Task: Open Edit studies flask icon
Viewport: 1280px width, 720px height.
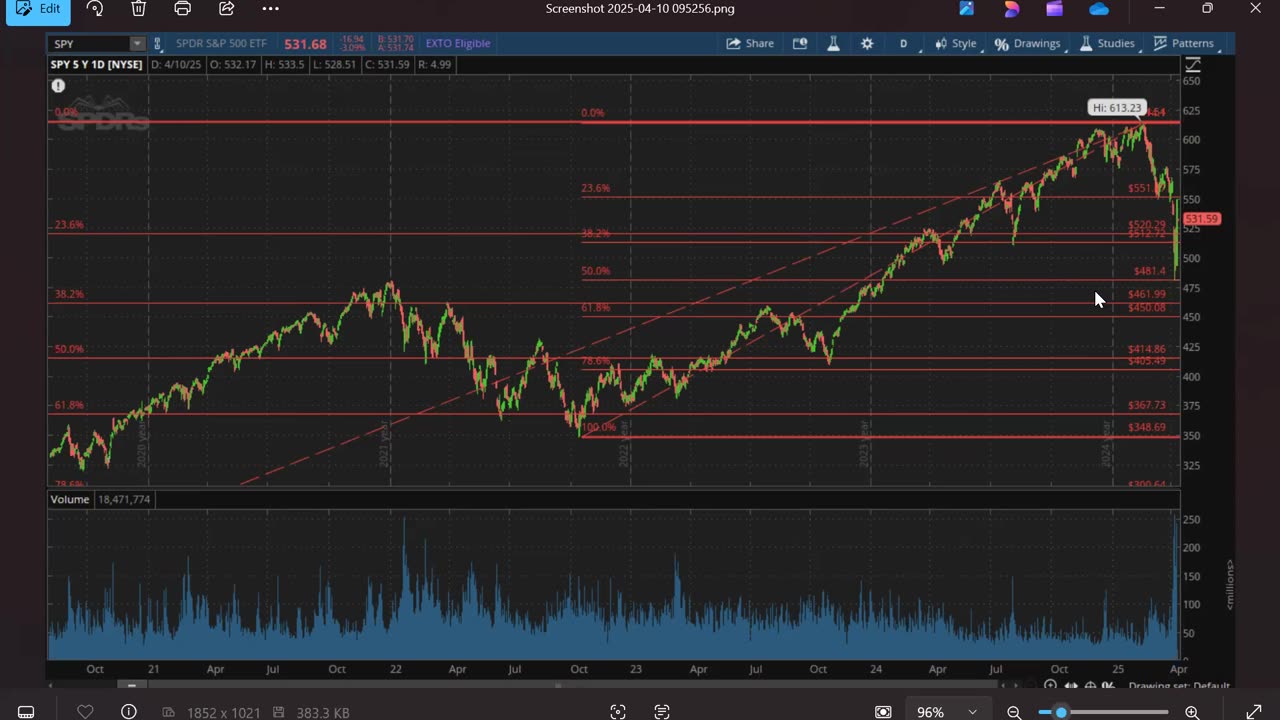Action: coord(833,44)
